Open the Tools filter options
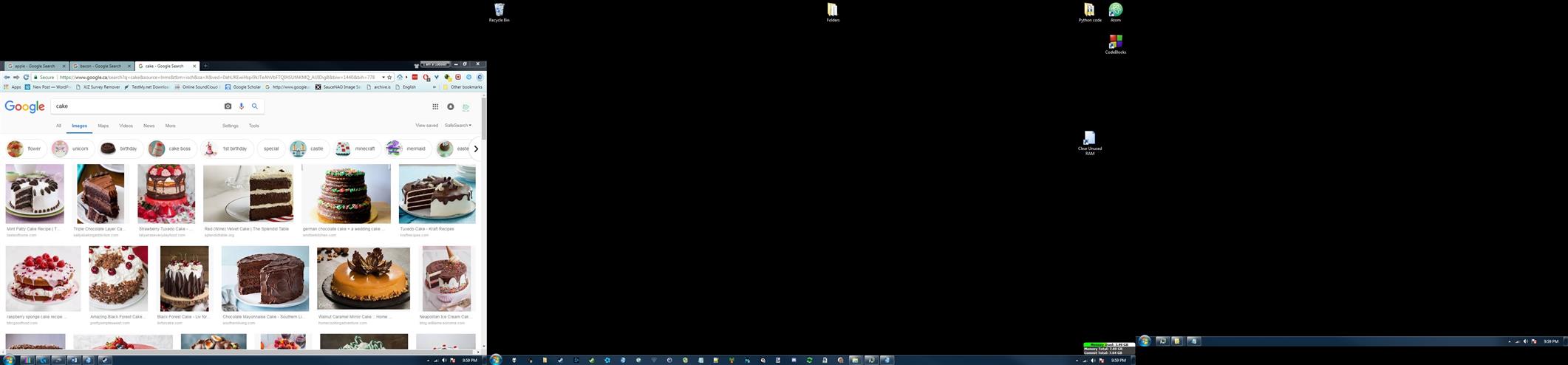The height and width of the screenshot is (365, 1568). point(253,126)
